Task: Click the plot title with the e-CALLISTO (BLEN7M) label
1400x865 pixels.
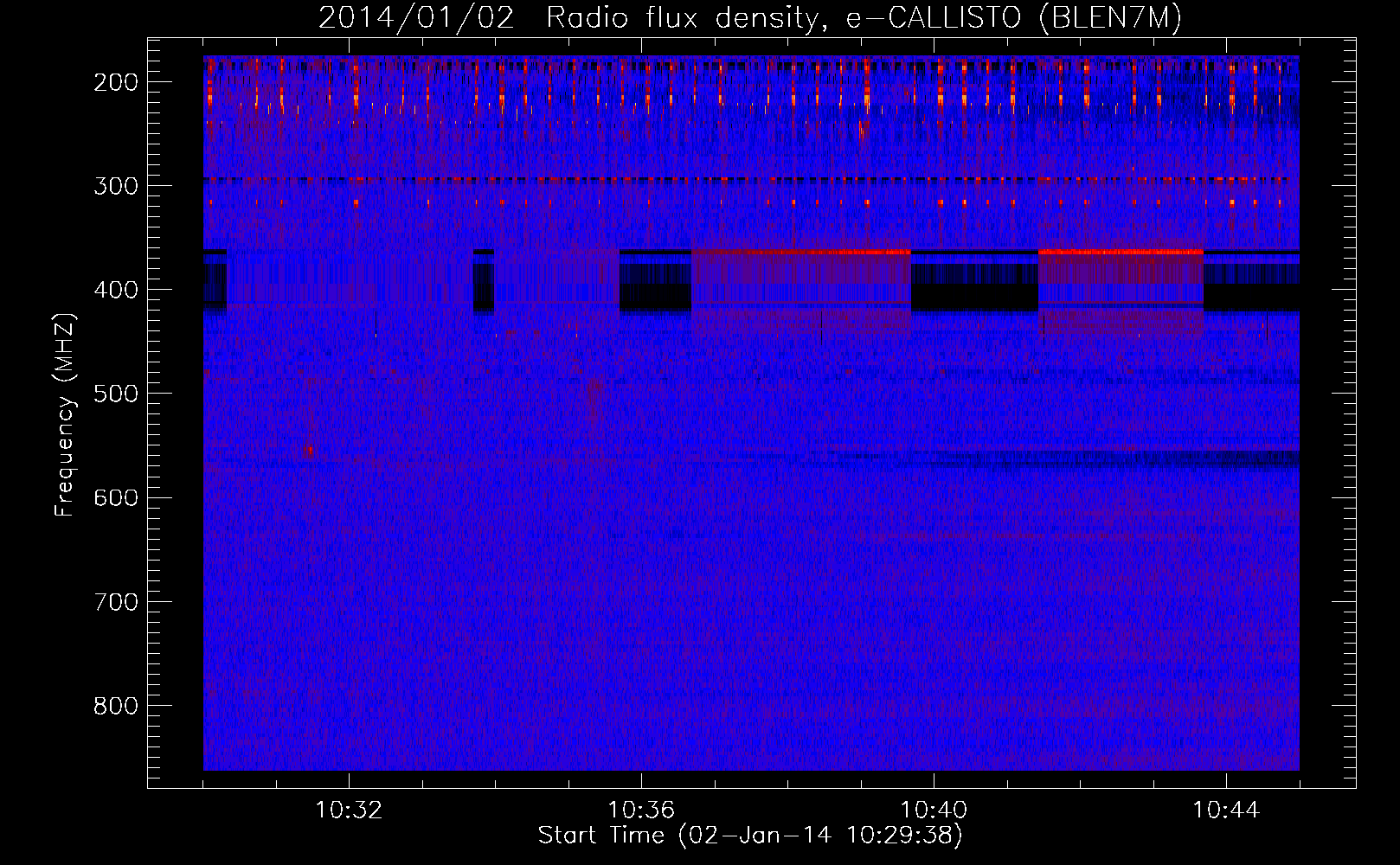Action: coord(750,18)
